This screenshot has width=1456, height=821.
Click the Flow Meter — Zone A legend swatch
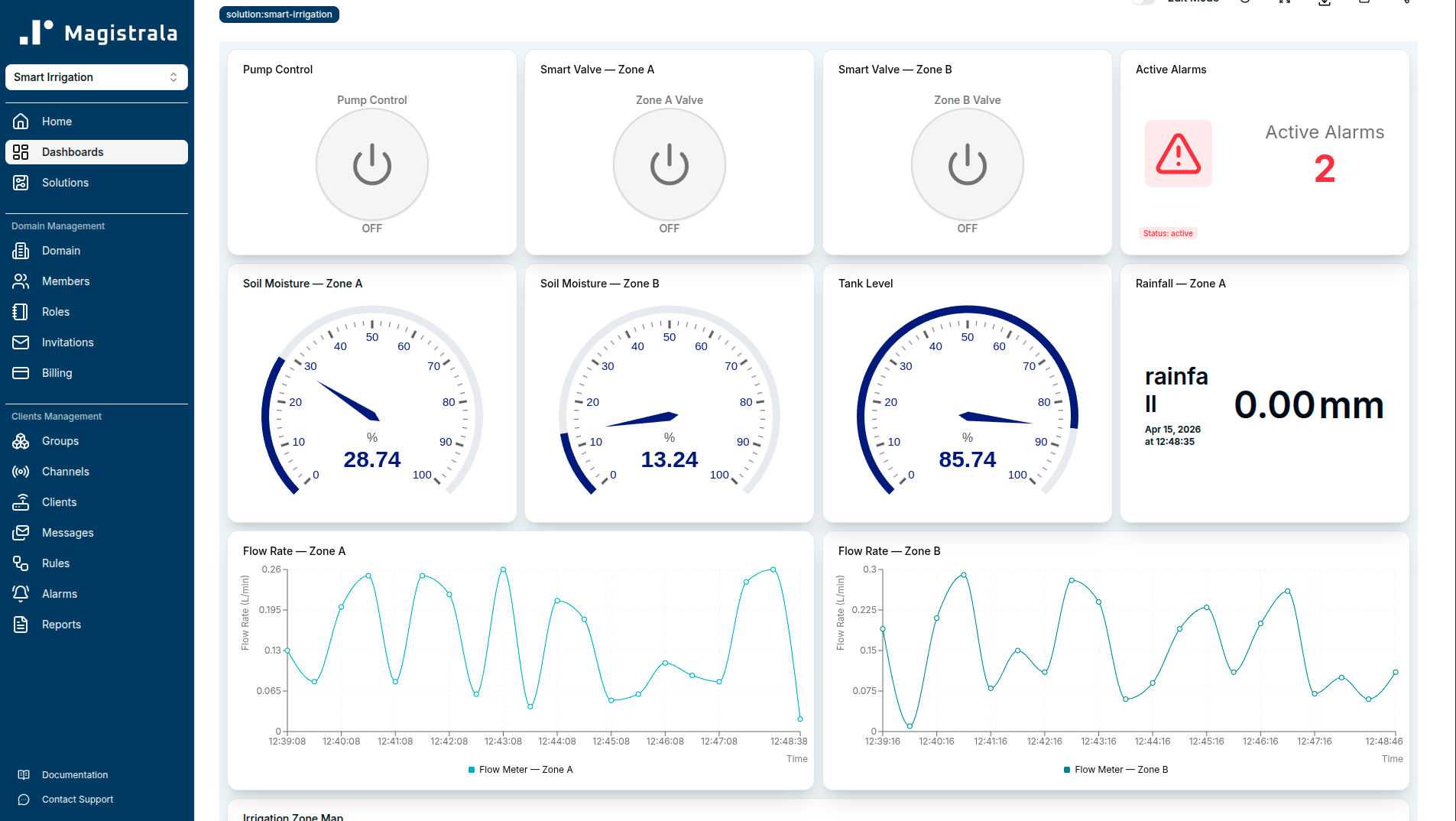click(472, 770)
